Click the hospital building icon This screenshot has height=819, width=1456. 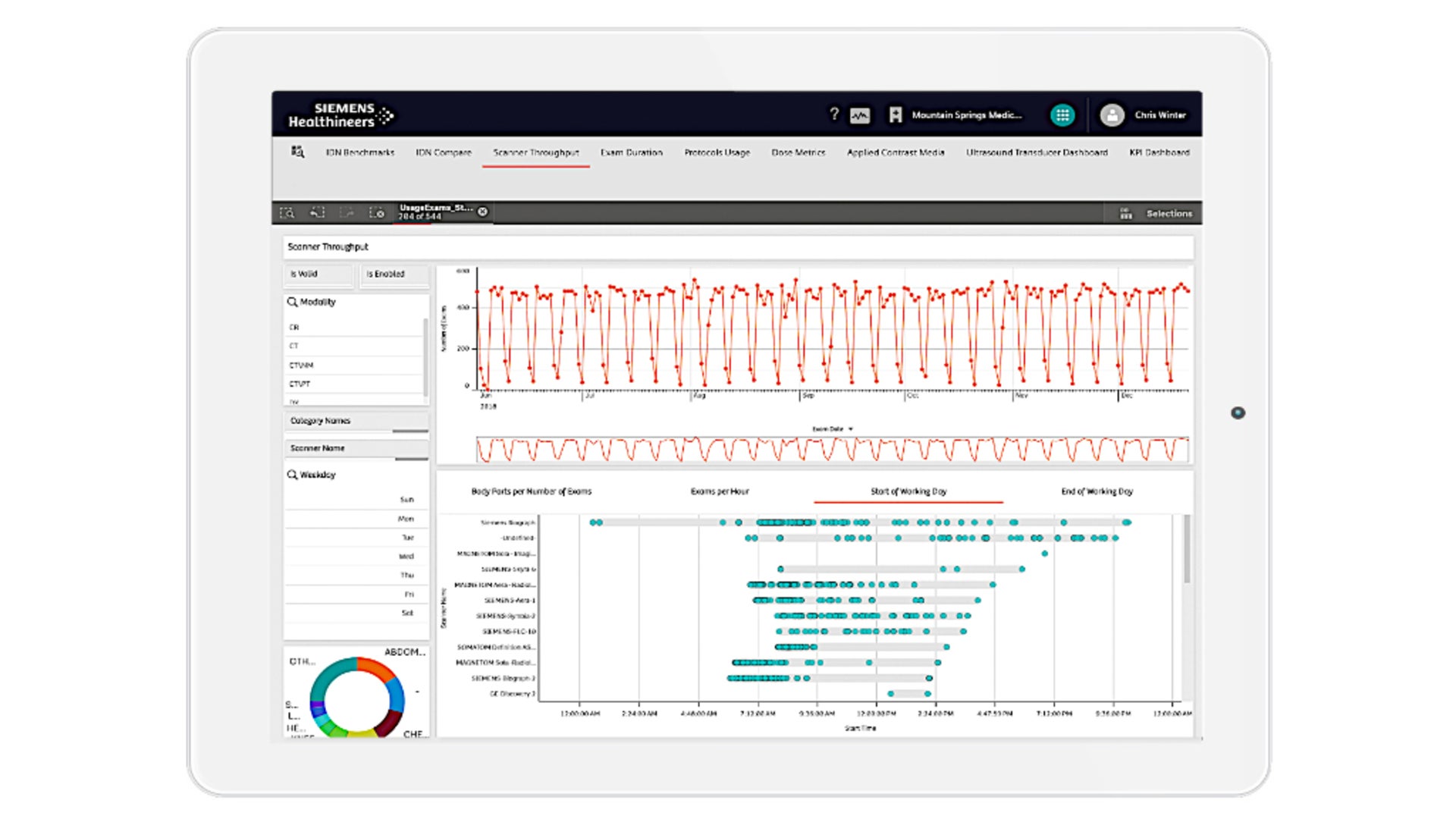tap(895, 115)
